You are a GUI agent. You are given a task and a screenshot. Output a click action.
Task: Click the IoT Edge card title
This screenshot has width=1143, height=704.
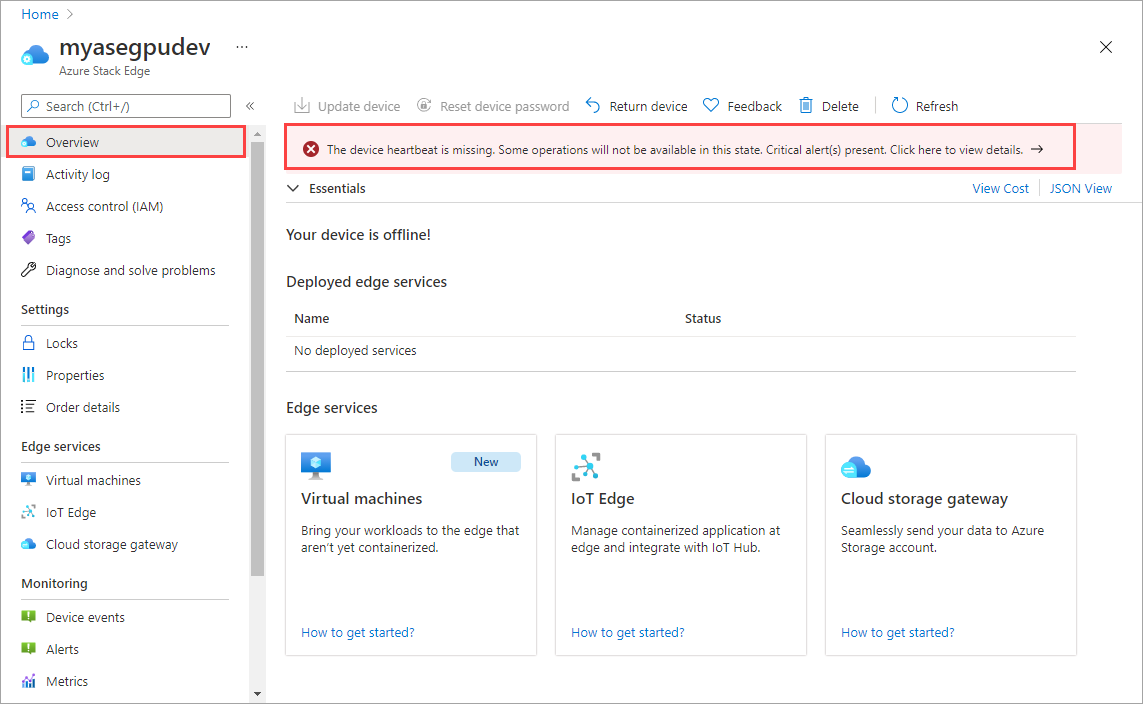[602, 498]
